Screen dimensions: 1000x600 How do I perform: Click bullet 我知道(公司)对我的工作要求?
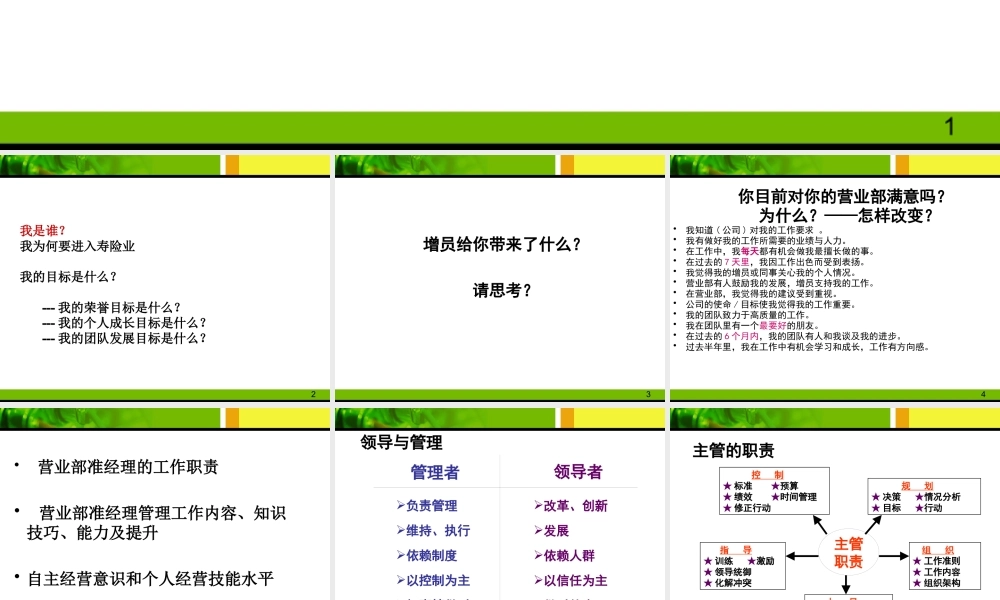pos(754,230)
